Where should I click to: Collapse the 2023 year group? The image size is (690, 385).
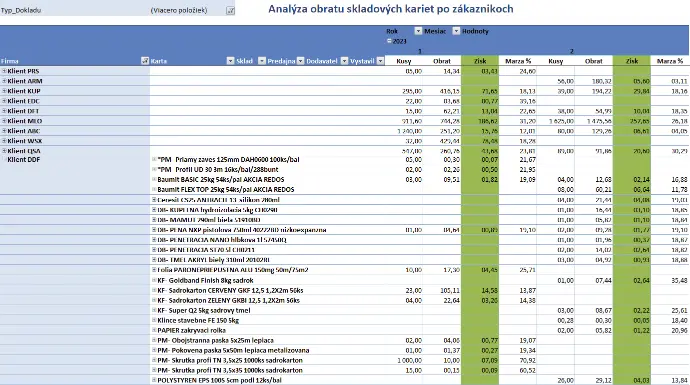389,41
